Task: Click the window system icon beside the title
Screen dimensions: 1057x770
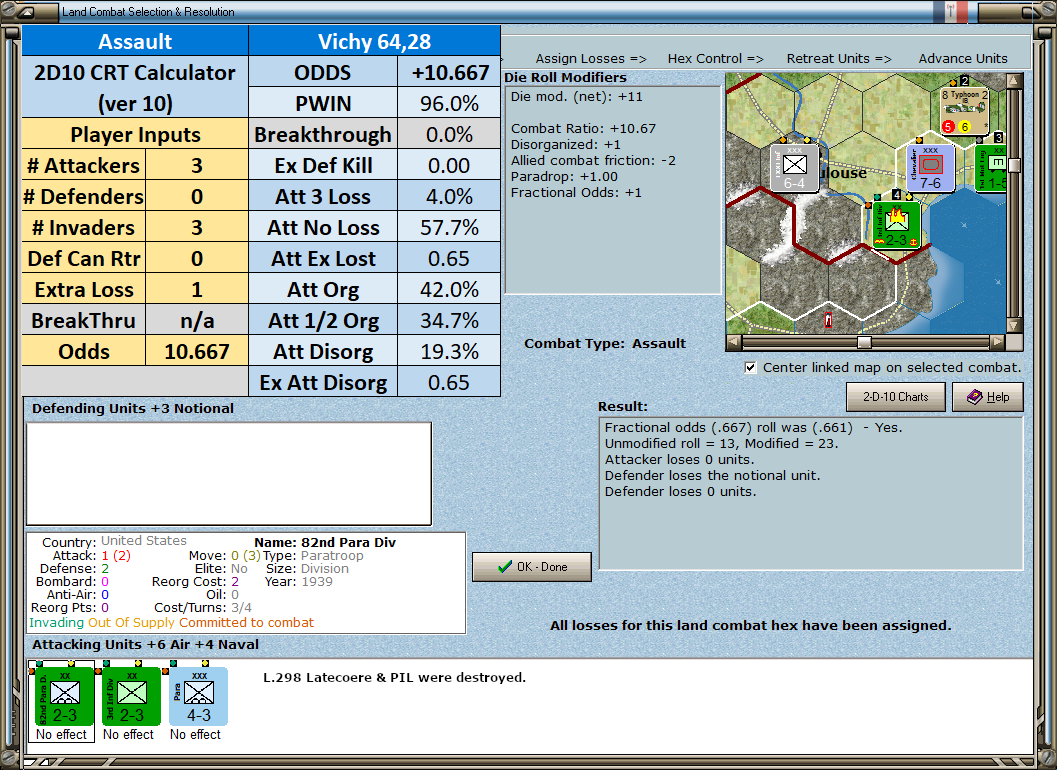Action: coord(27,12)
